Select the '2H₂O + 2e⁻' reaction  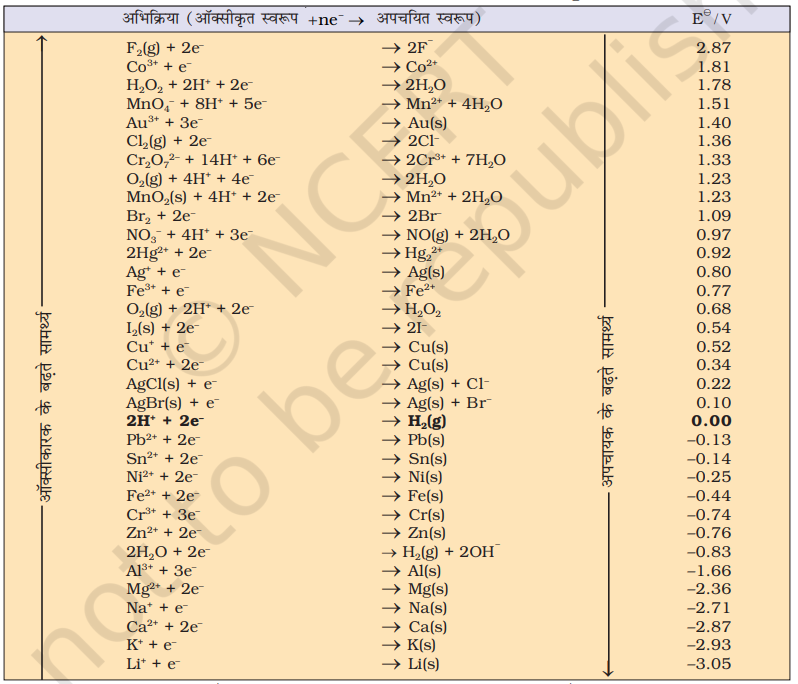point(168,552)
